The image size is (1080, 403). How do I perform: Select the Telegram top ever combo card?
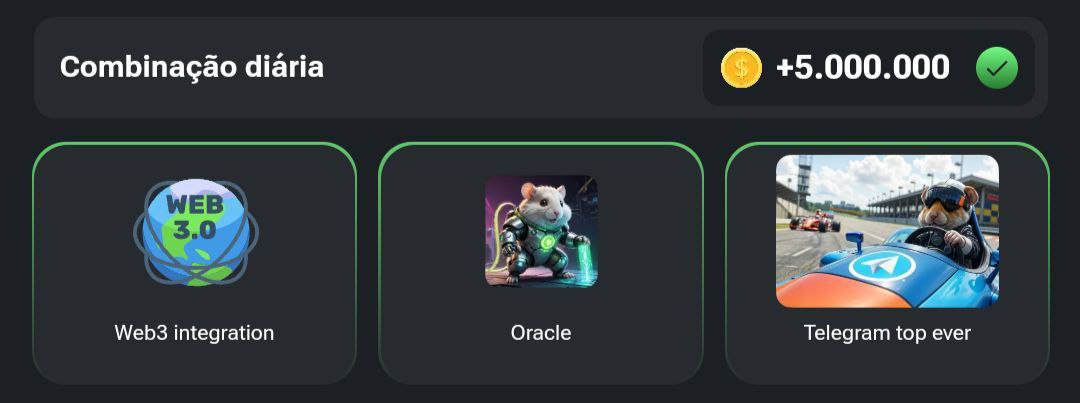[887, 263]
